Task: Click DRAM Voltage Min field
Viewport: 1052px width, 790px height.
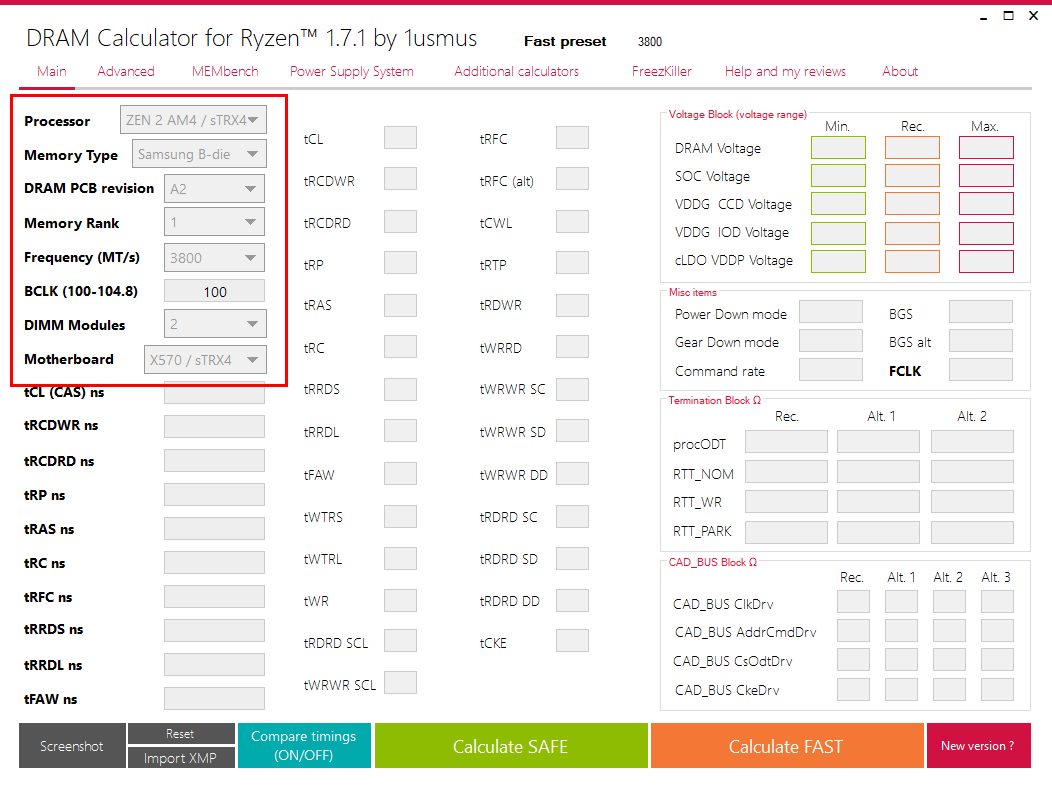Action: pos(838,148)
